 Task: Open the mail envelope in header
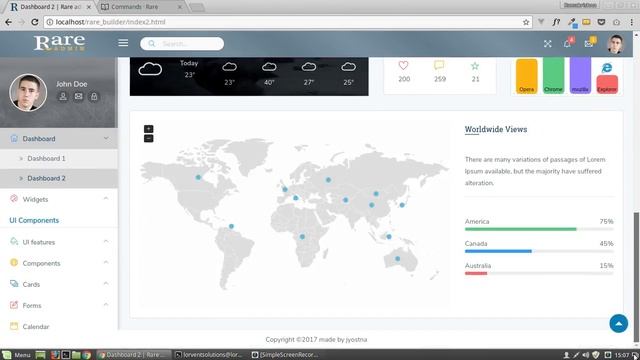pos(589,43)
